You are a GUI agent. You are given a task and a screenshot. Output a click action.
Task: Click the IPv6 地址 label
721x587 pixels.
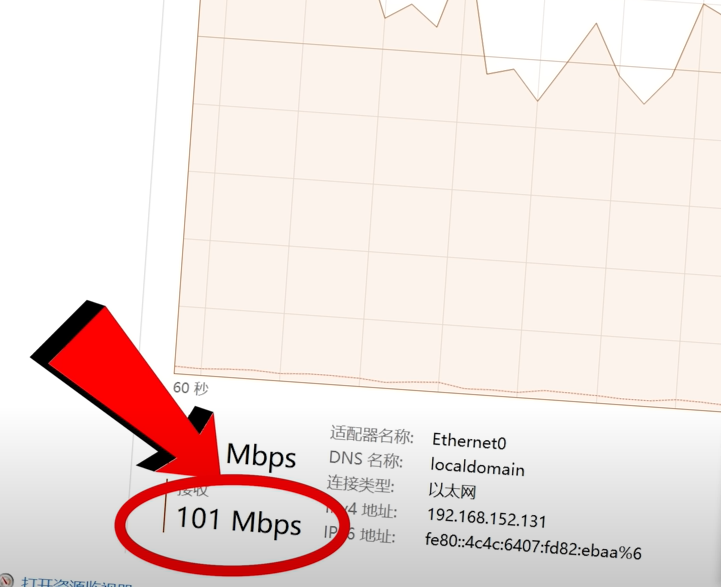tap(359, 534)
